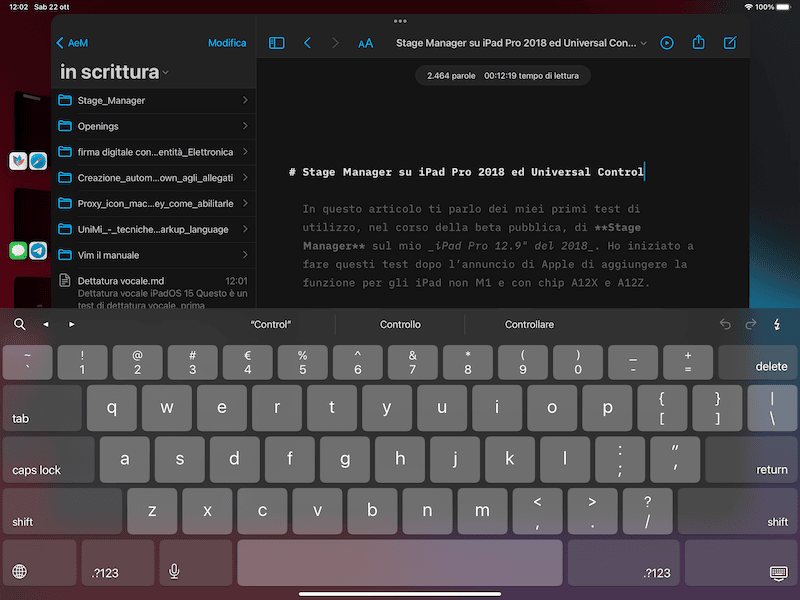Open the fox app beside Safari
The height and width of the screenshot is (600, 800).
tap(18, 161)
